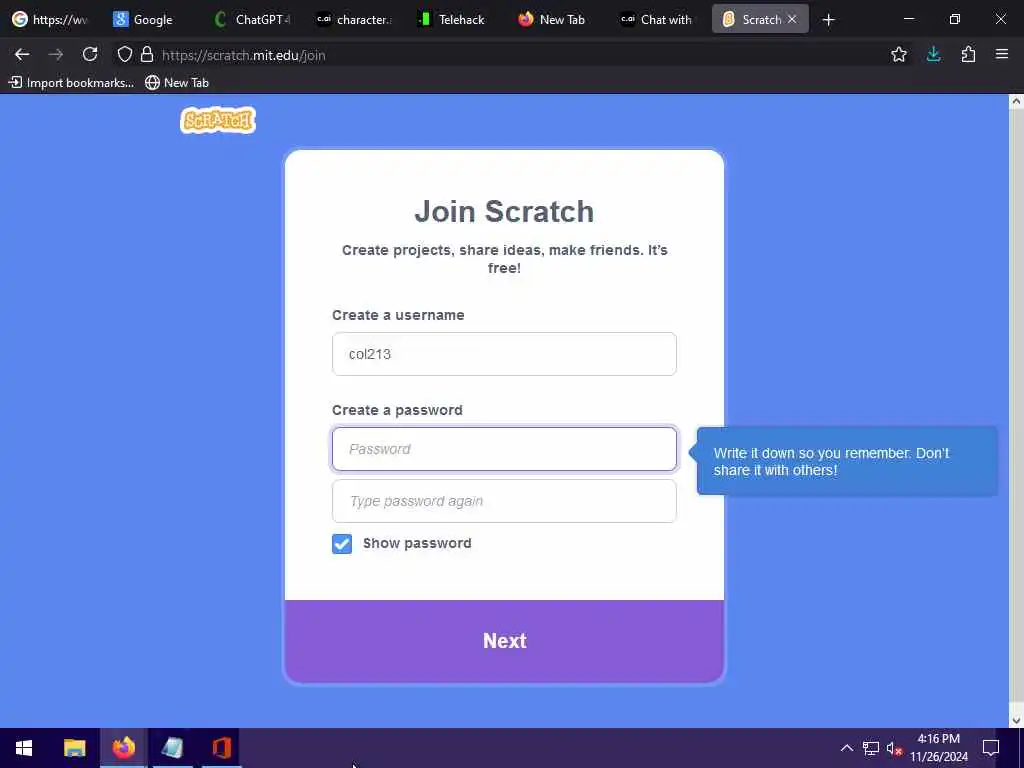
Task: Switch to the New Tab tab
Action: (x=554, y=20)
